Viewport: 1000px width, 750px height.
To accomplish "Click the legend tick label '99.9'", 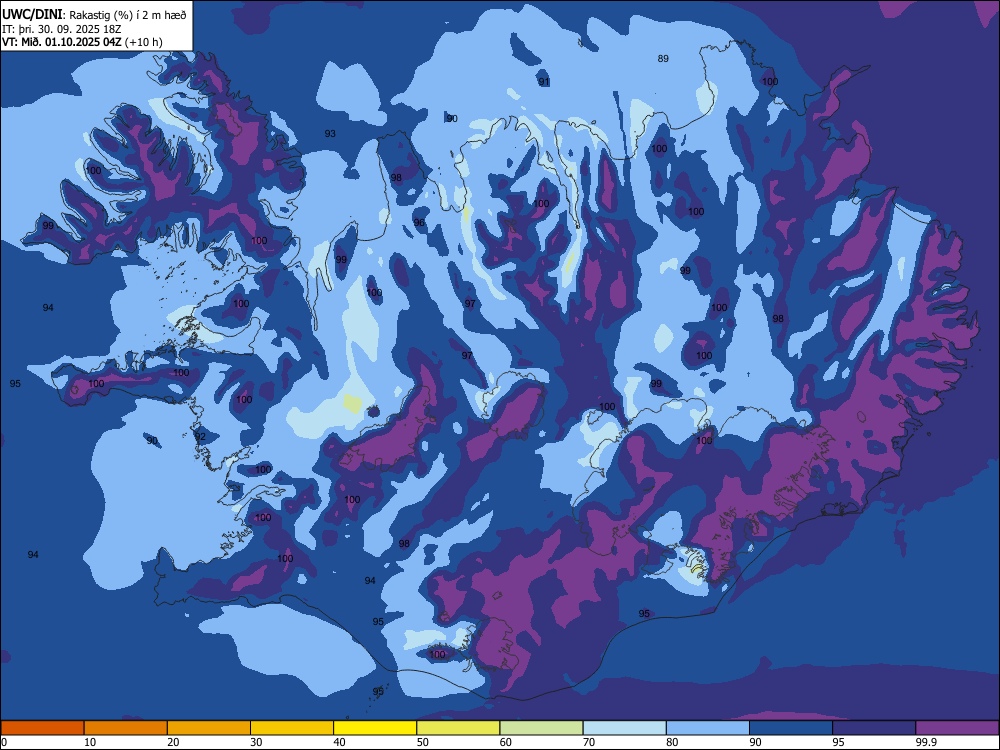I will [x=925, y=742].
